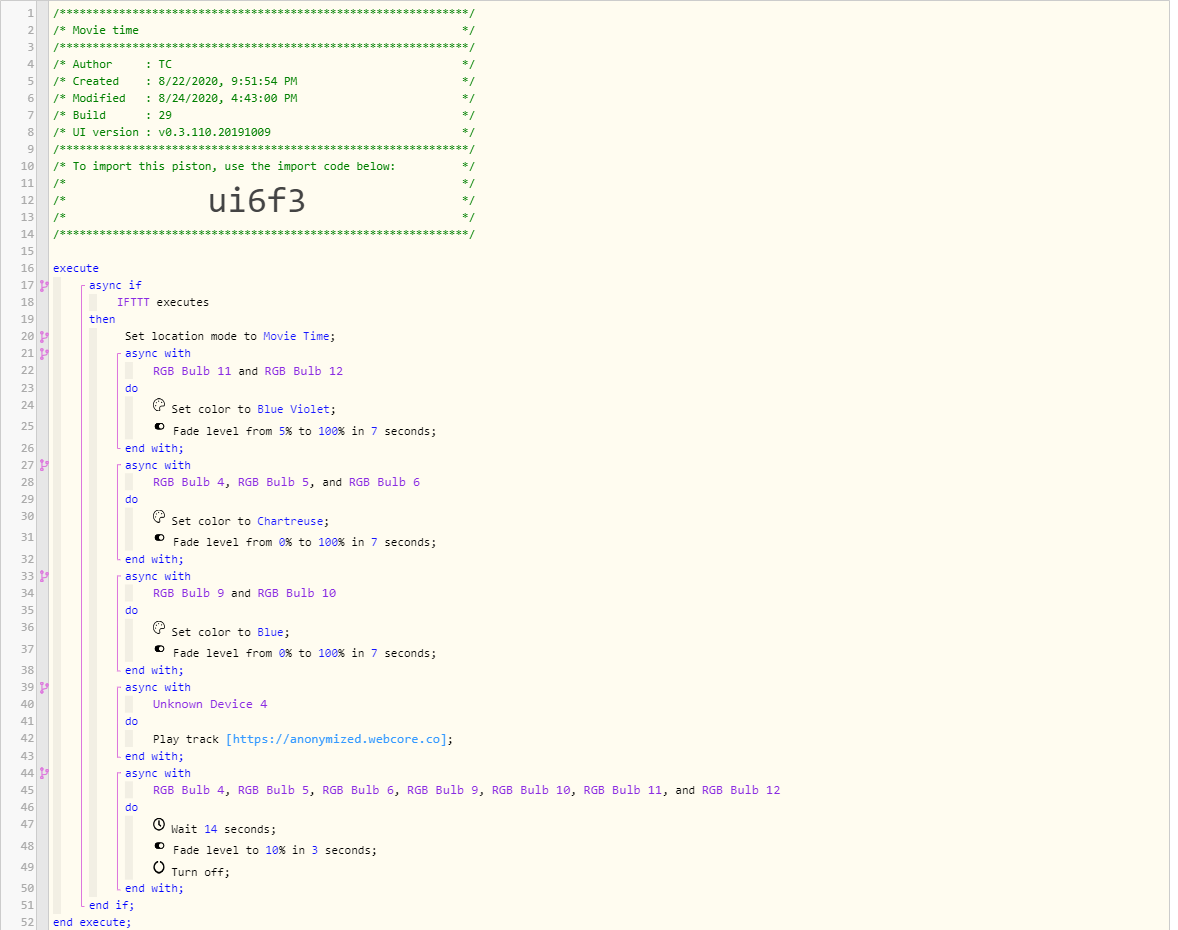Click line number 42 in gutter

(x=27, y=739)
